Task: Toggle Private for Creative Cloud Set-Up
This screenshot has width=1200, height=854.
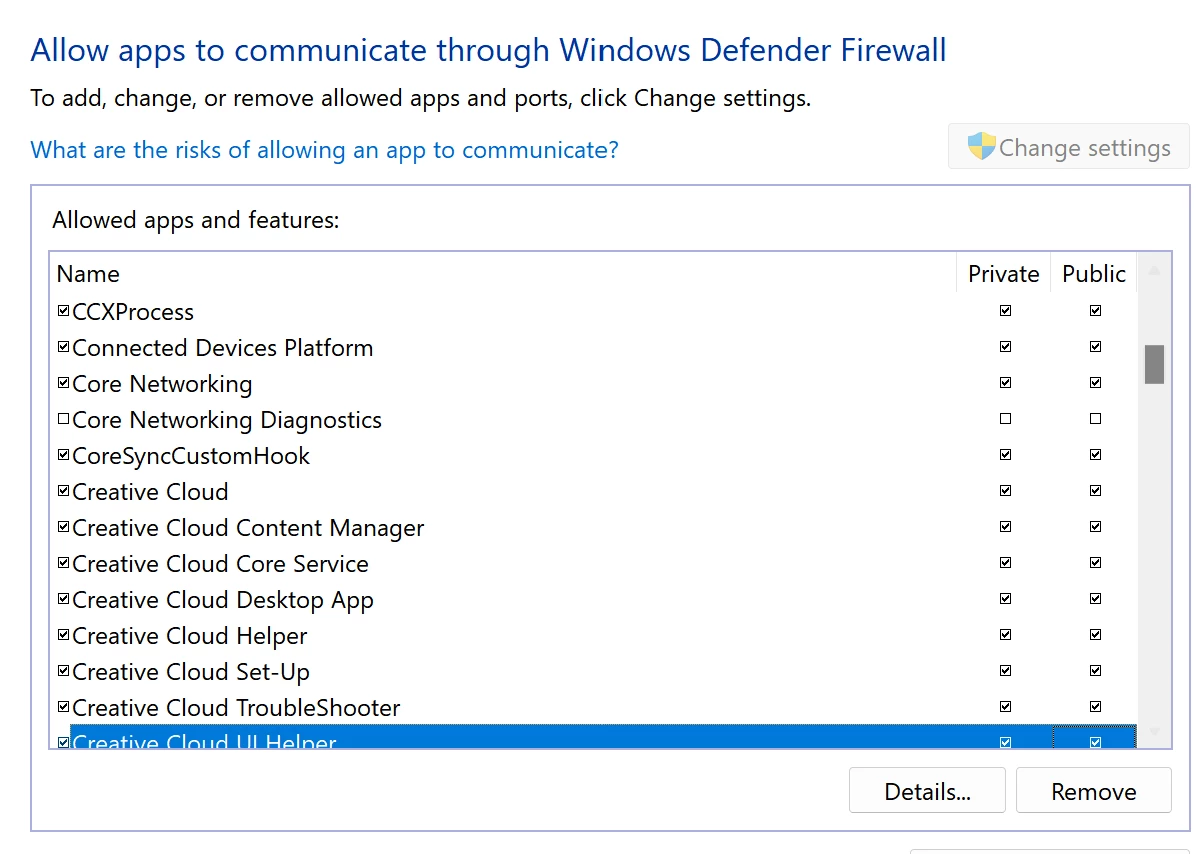Action: click(1005, 671)
